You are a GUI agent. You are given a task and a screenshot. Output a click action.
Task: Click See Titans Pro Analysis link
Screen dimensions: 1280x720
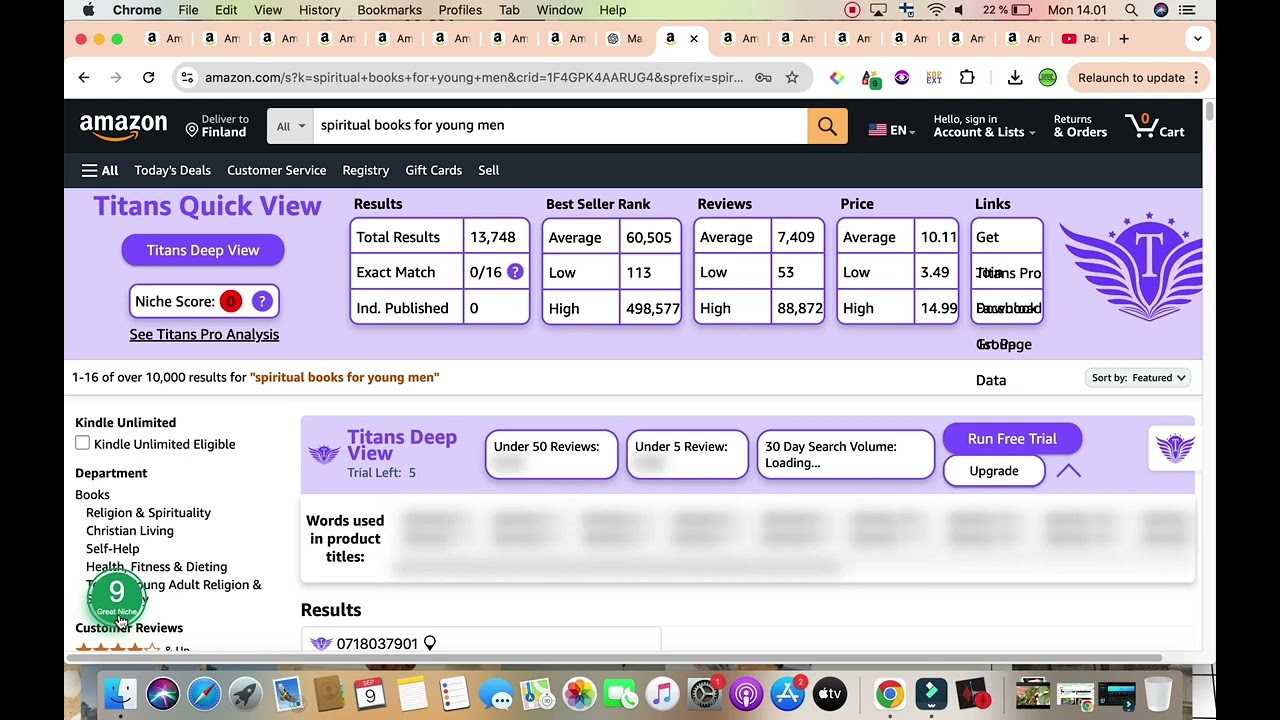click(x=204, y=334)
